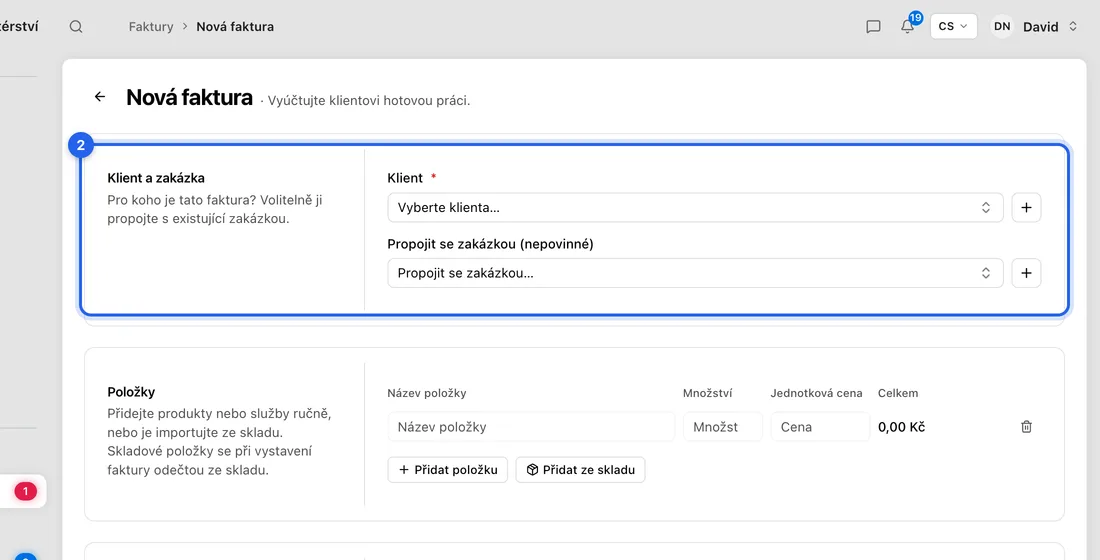Screen dimensions: 1100x560
Task: Click the Klient a zakázka heading
Action: tap(156, 178)
